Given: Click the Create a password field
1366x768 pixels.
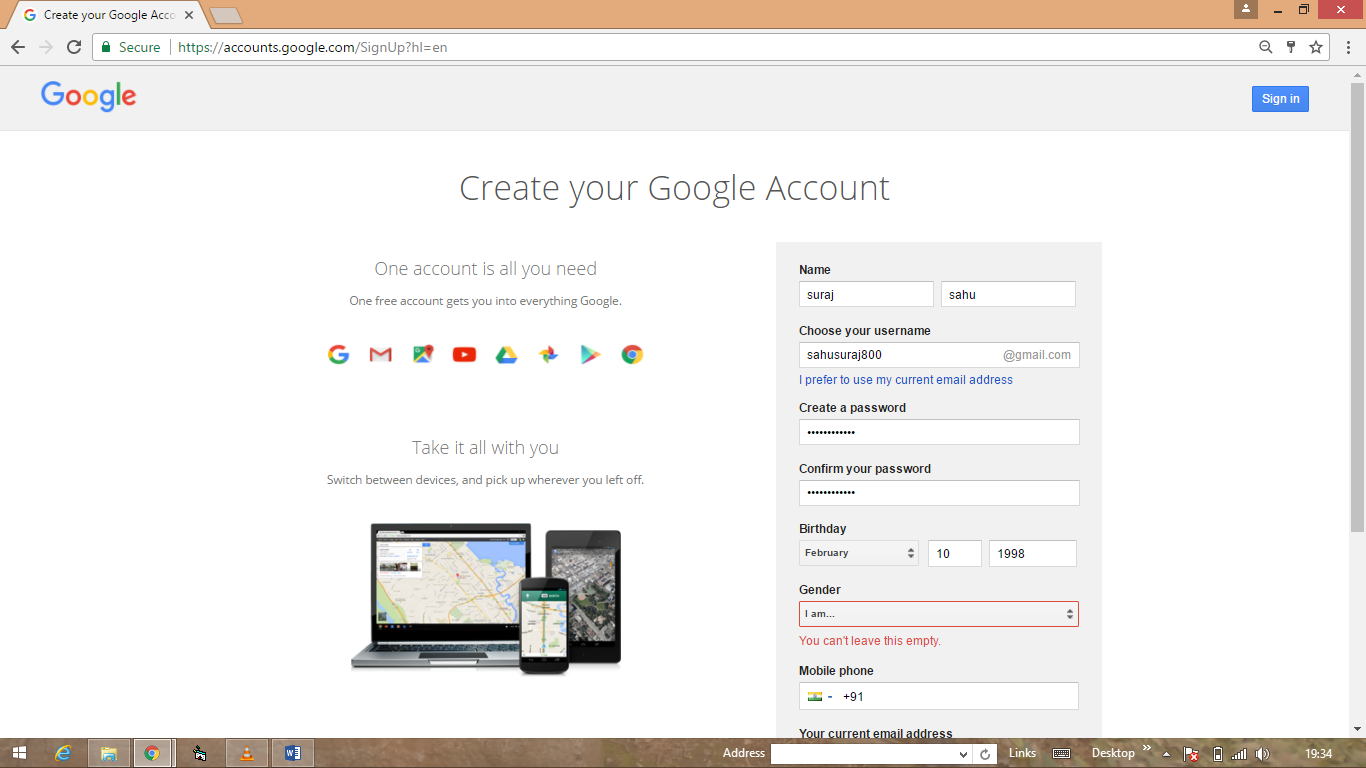Looking at the screenshot, I should [x=939, y=432].
